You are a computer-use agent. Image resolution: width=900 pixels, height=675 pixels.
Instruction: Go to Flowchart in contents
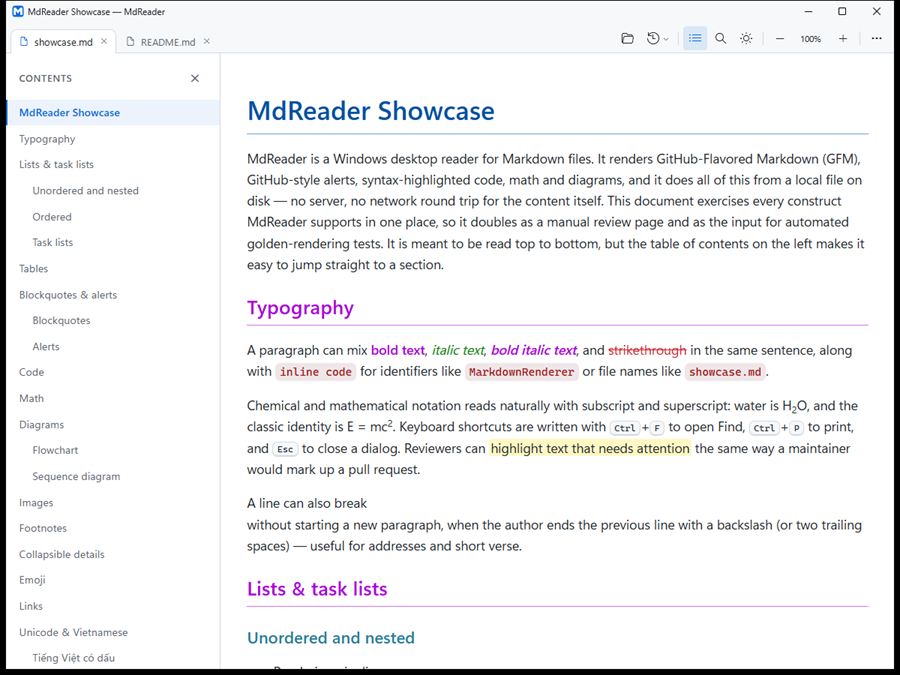(112, 450)
